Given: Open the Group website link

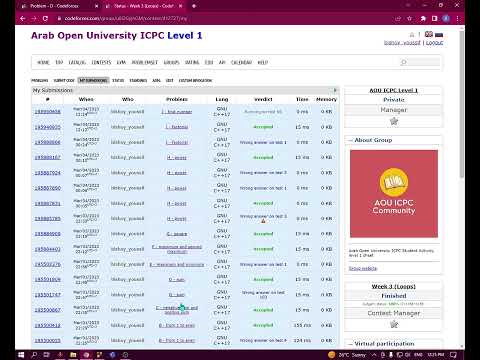Looking at the screenshot, I should coord(363,268).
